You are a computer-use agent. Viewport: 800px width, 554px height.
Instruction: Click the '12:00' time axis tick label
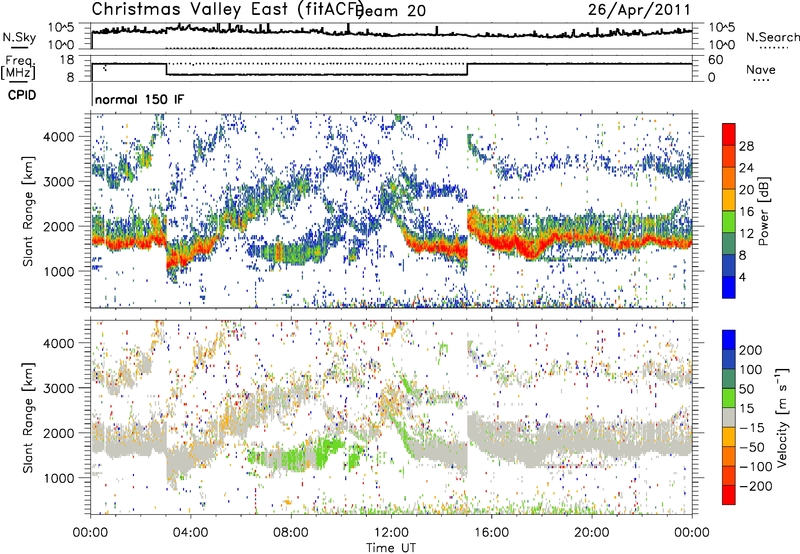tap(391, 533)
